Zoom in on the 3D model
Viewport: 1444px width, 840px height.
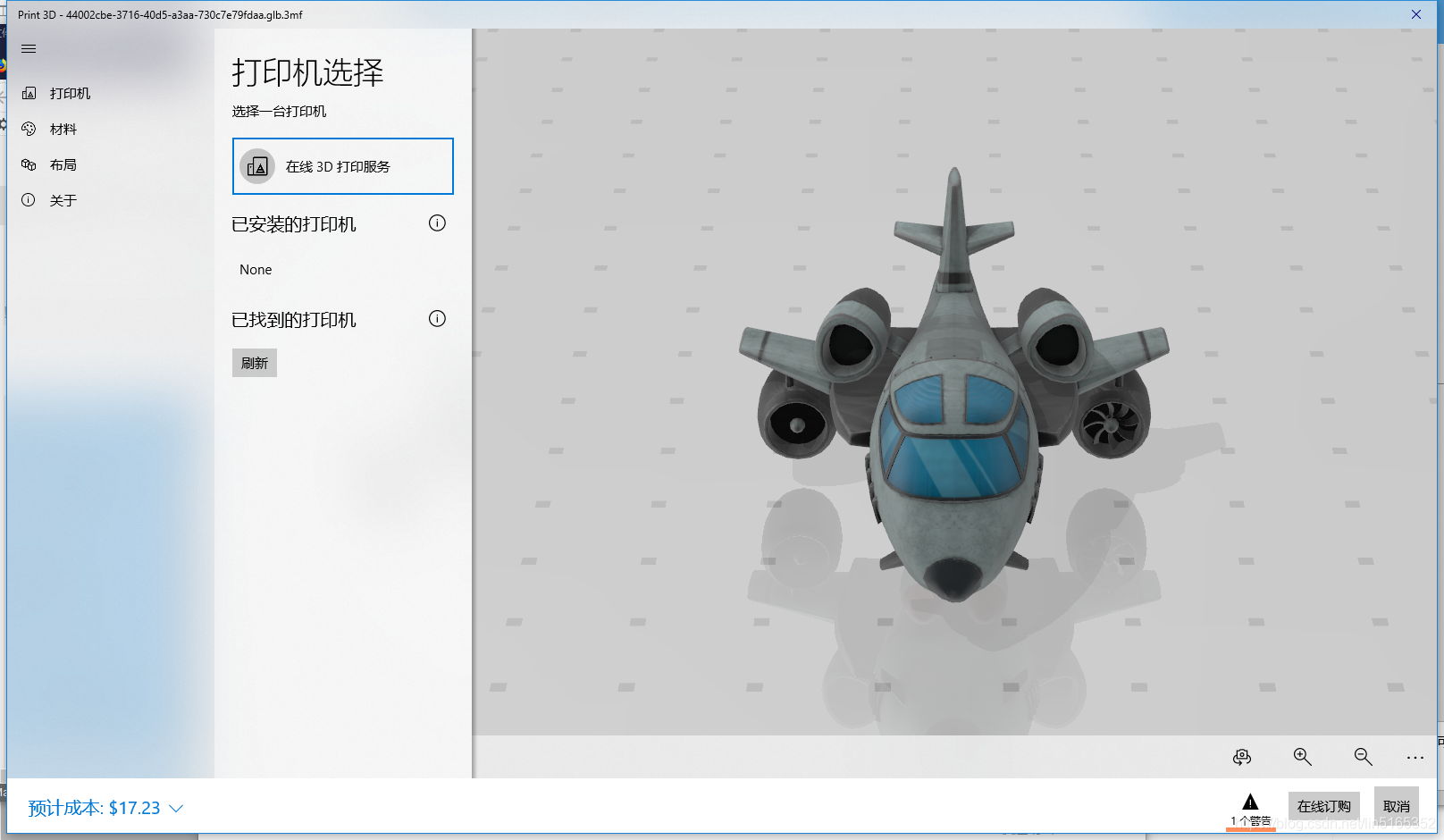(x=1303, y=757)
